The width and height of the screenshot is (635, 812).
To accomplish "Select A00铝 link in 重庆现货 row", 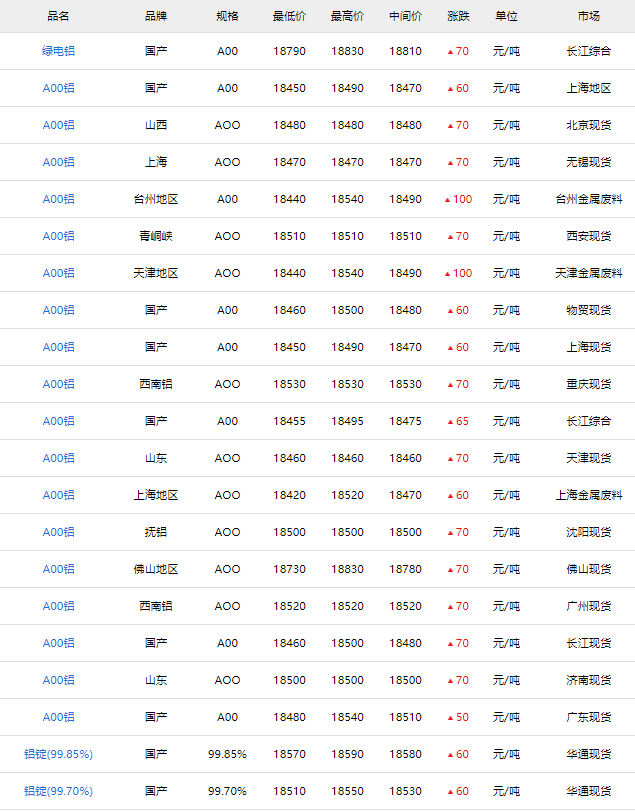I will click(58, 384).
